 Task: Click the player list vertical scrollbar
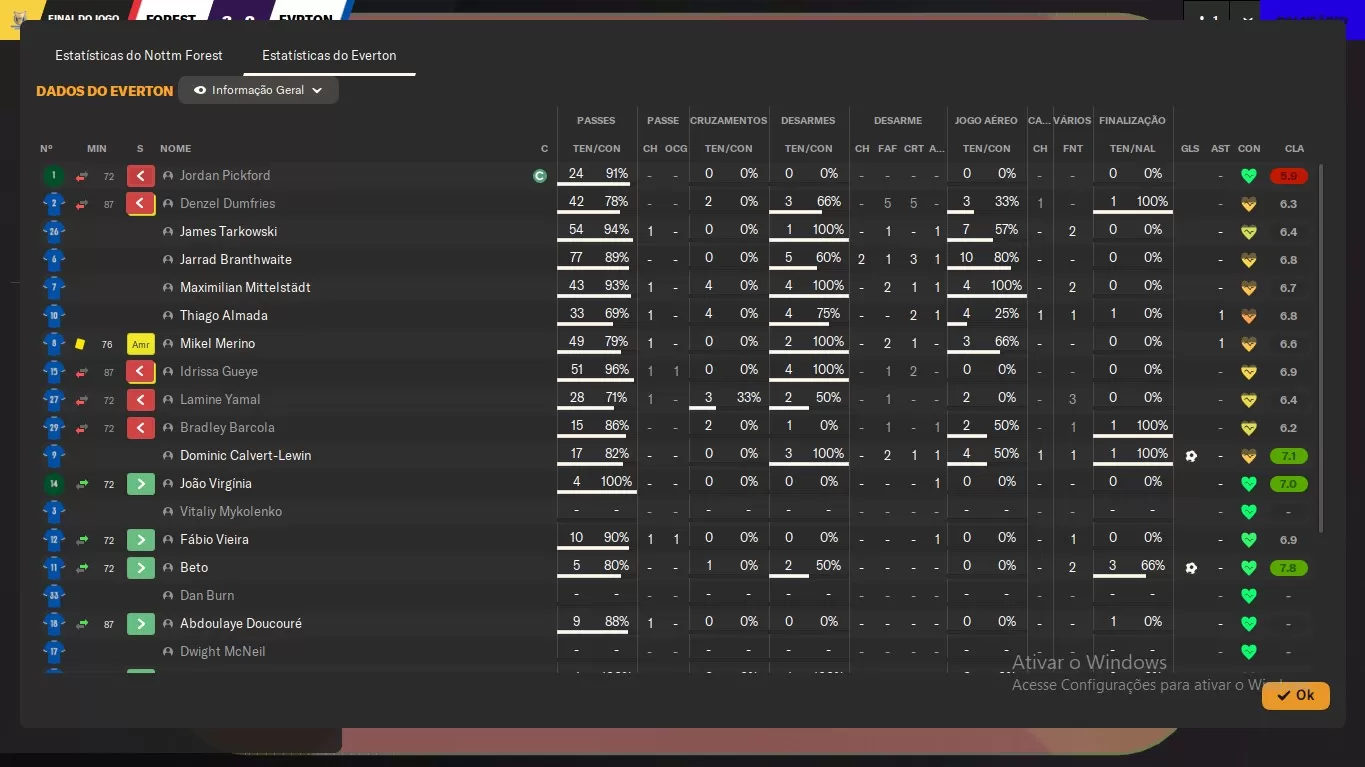pos(1321,348)
